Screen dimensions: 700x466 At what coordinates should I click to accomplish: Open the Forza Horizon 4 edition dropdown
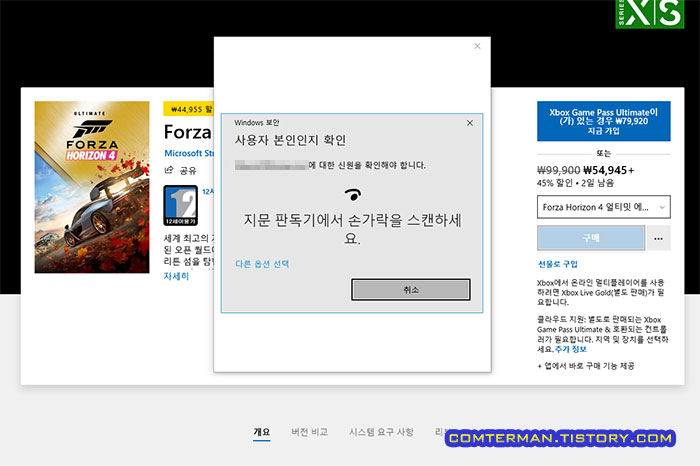point(604,207)
